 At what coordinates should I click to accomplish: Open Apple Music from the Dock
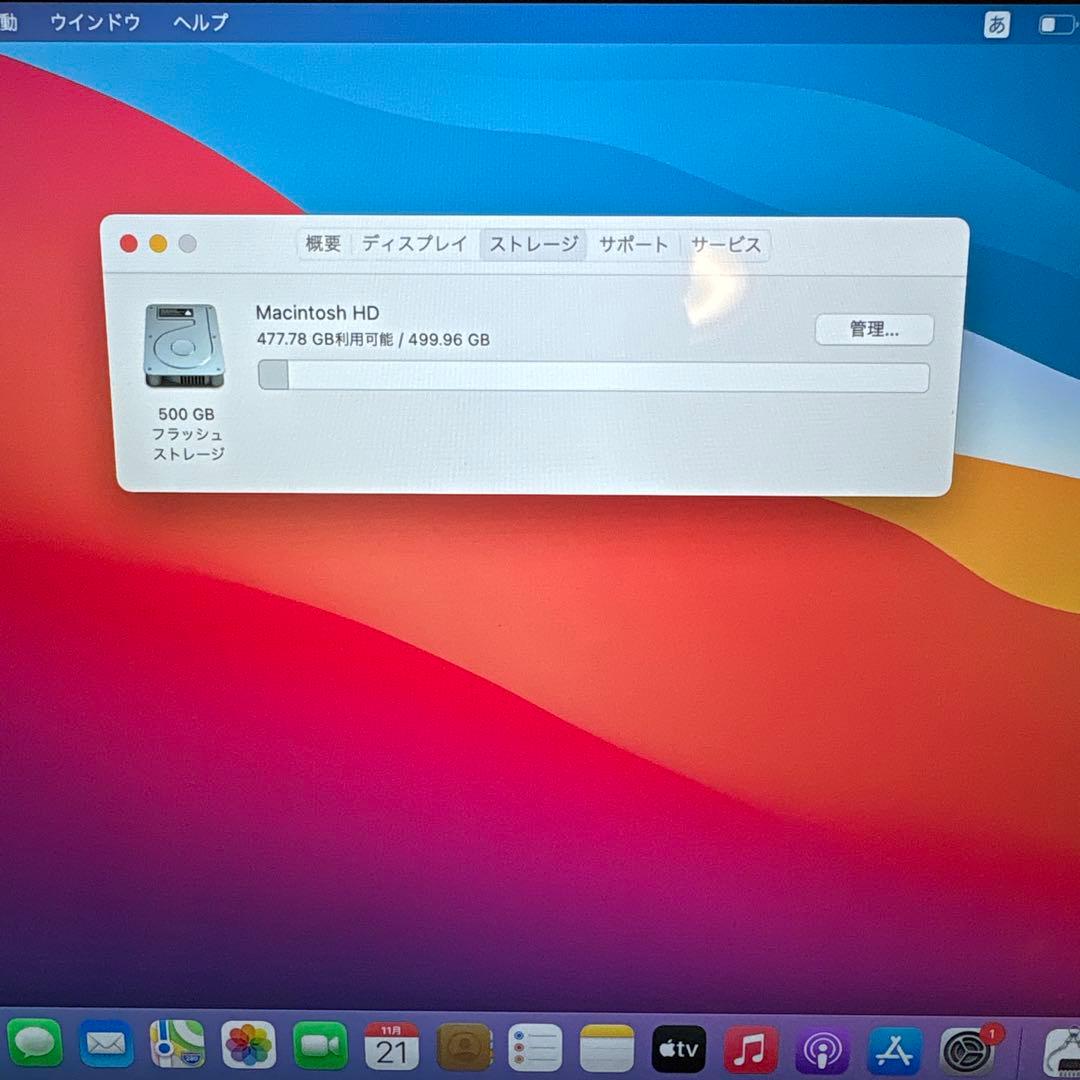(750, 1052)
